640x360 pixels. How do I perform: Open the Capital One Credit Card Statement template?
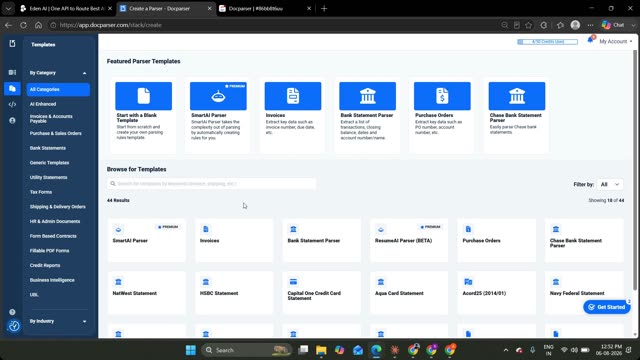(322, 293)
